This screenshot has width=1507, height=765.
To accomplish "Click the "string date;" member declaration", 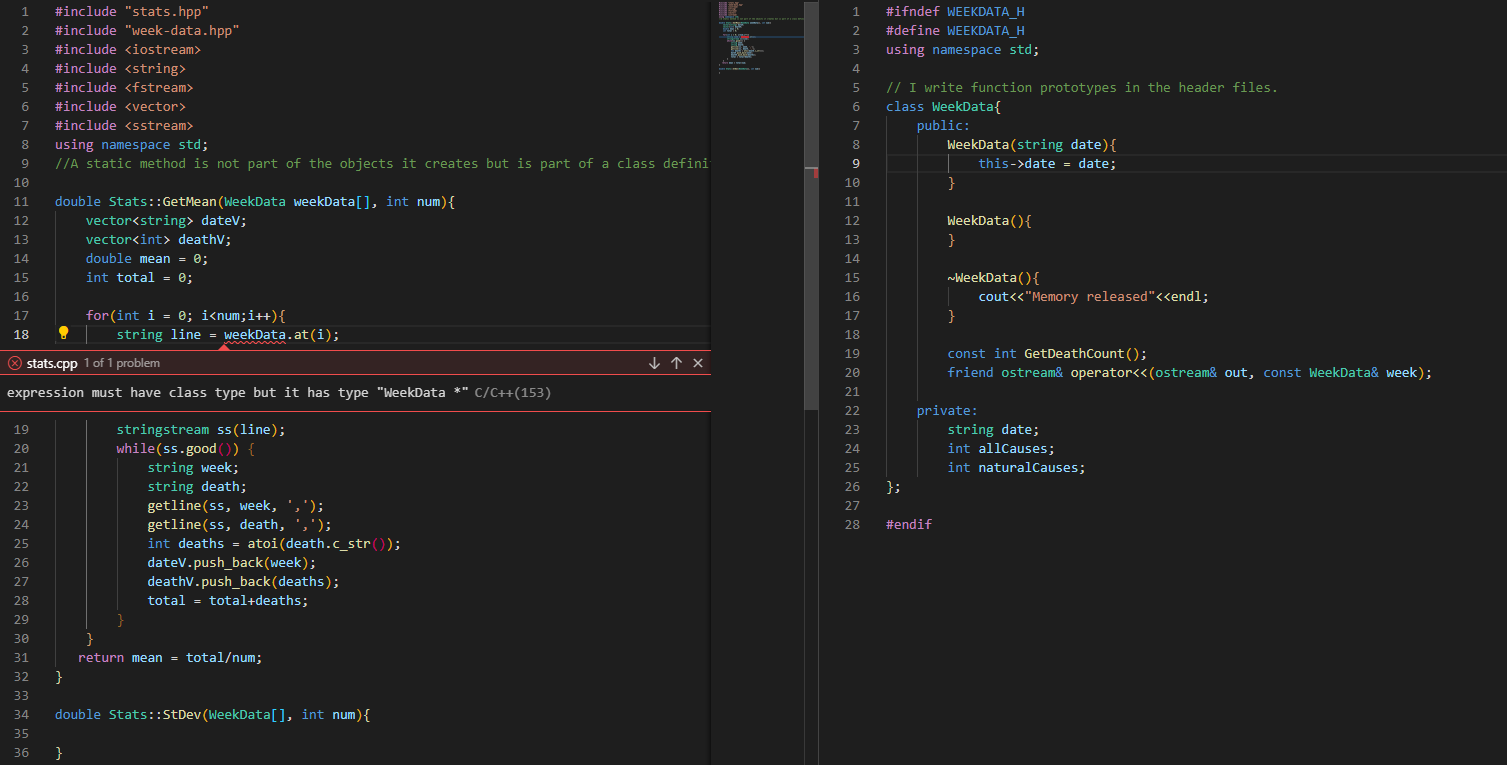I will (994, 430).
